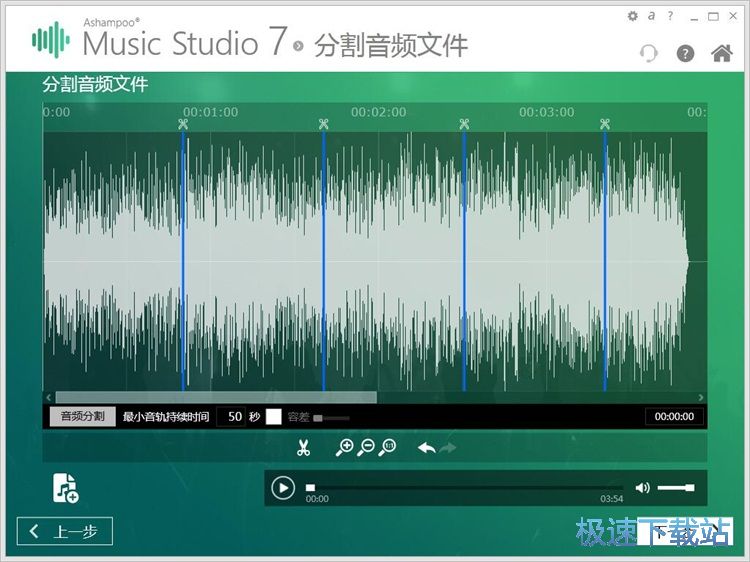
Task: Click the scissors cut tool icon
Action: [x=303, y=448]
